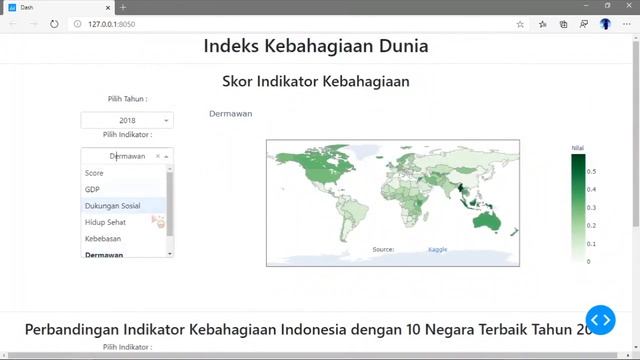Open the user profile avatar
Image resolution: width=640 pixels, height=360 pixels.
pos(605,24)
